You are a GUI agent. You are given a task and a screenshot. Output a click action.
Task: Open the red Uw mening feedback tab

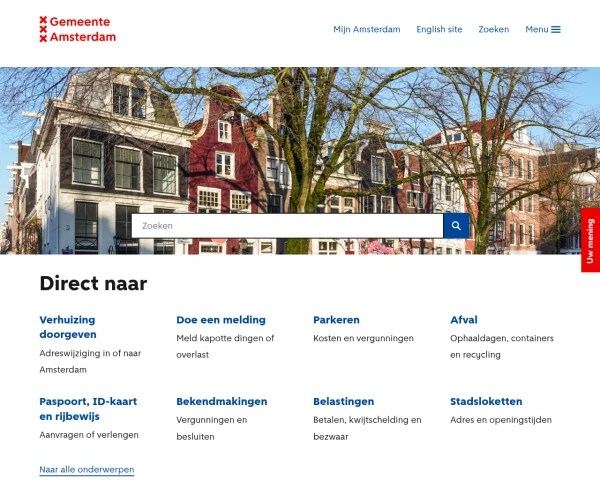(x=590, y=240)
